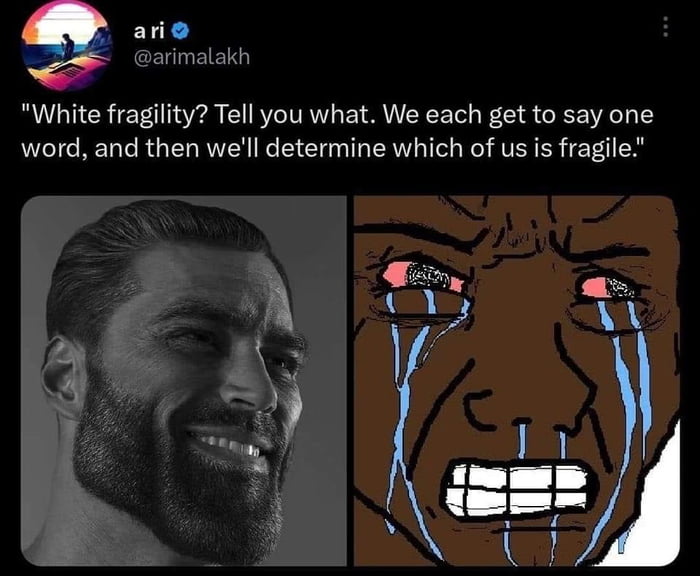Enlarge the black-and-white bearded man photo
Viewport: 700px width, 576px height.
[x=183, y=381]
